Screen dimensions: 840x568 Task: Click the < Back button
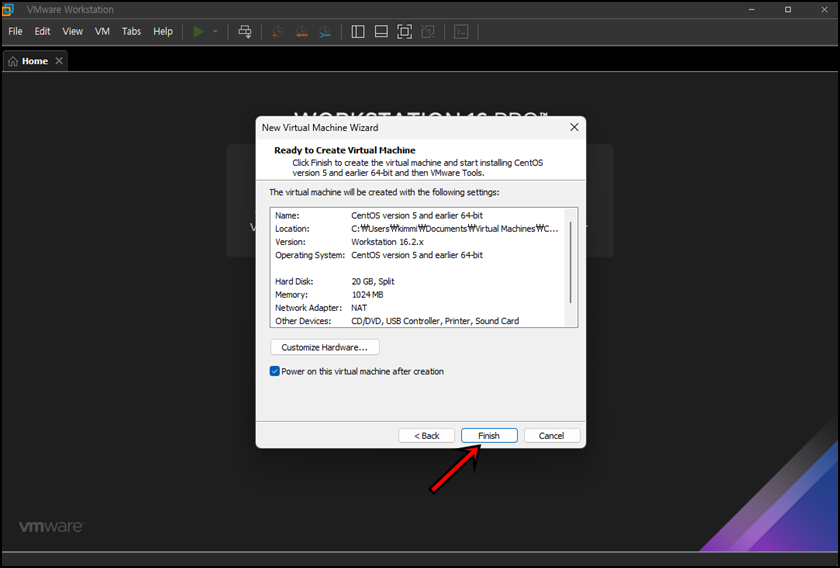(x=426, y=436)
